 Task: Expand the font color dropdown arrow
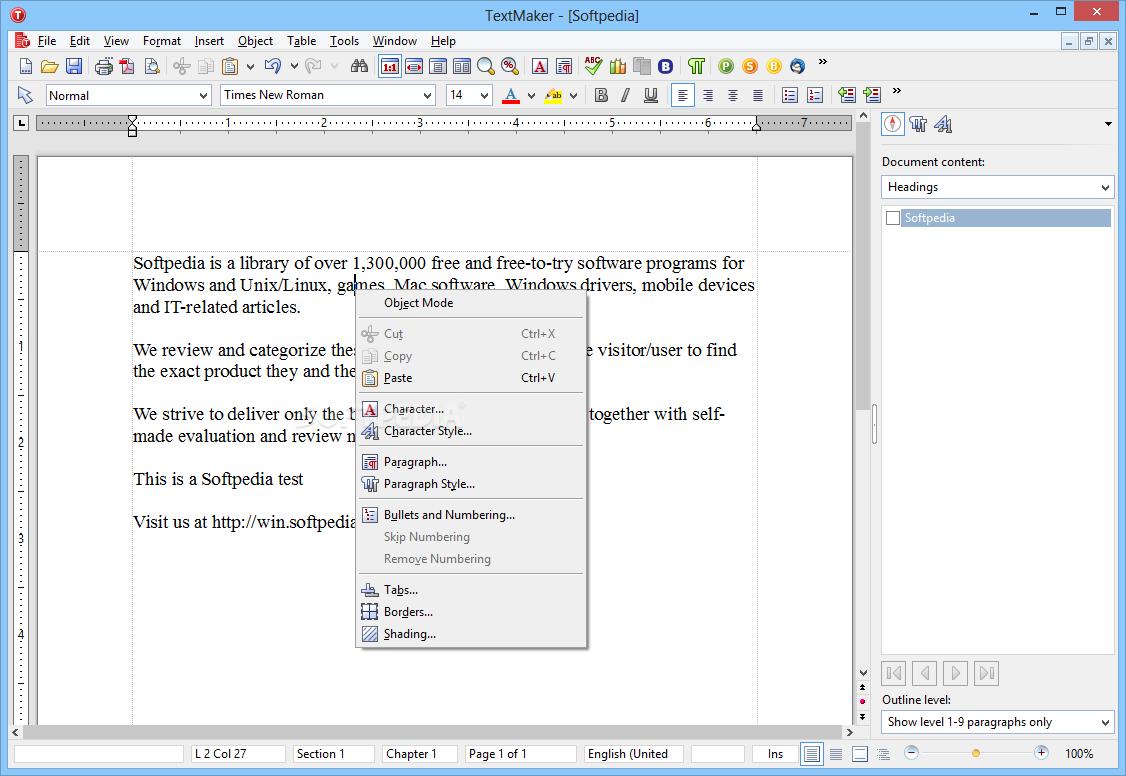pos(531,95)
